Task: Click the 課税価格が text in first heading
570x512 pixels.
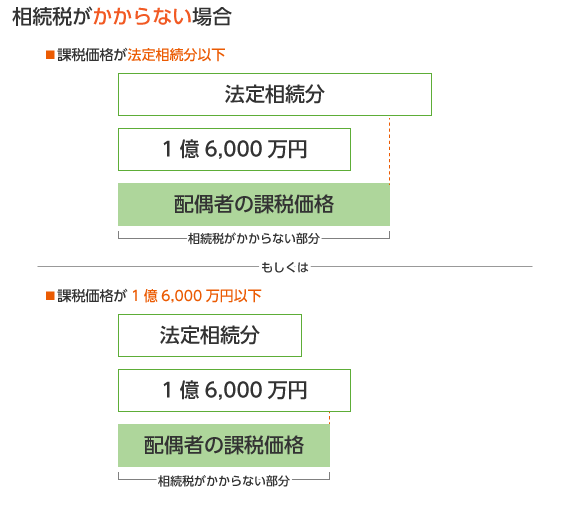Action: coord(92,55)
